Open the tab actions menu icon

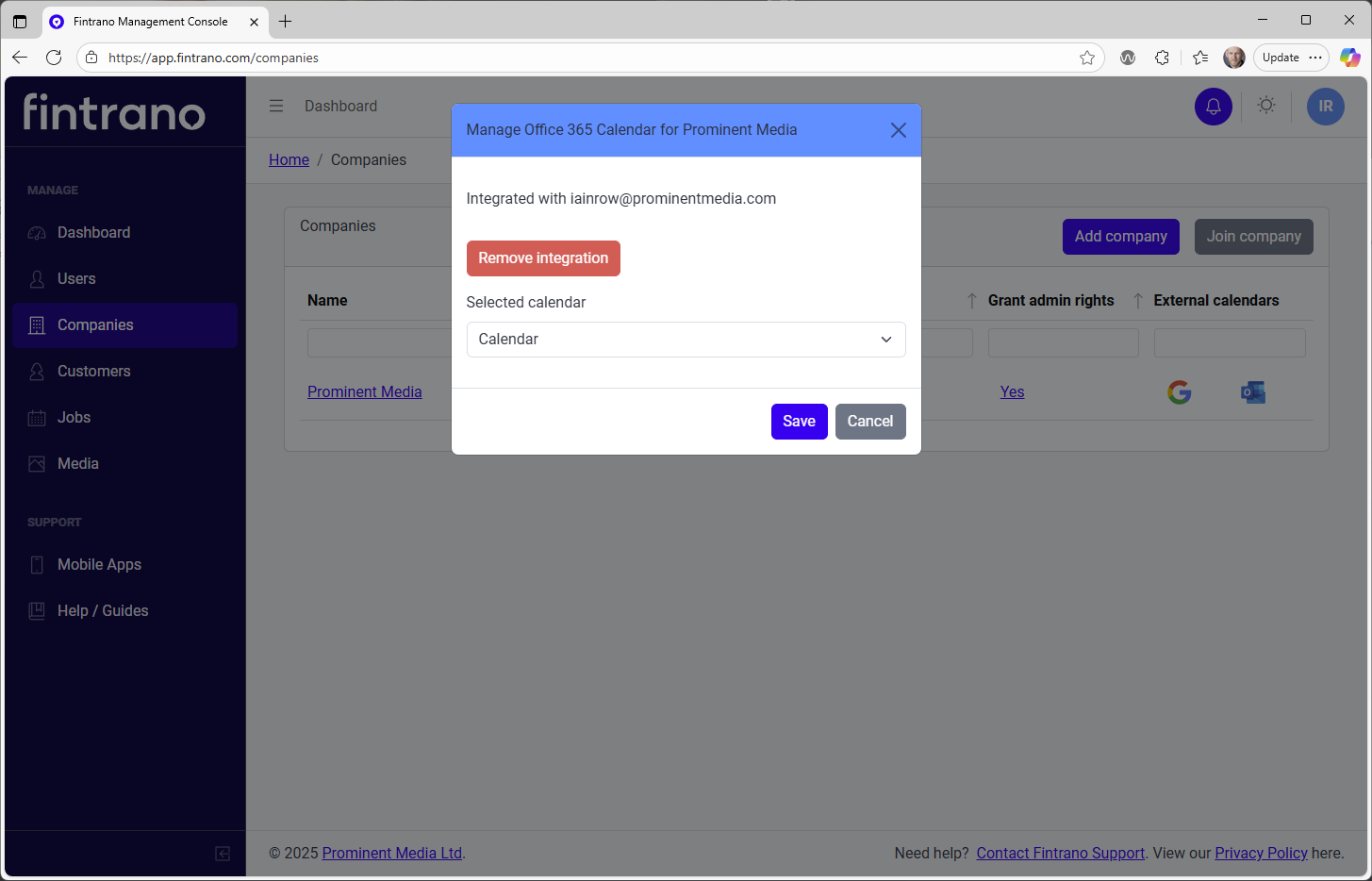pyautogui.click(x=20, y=22)
